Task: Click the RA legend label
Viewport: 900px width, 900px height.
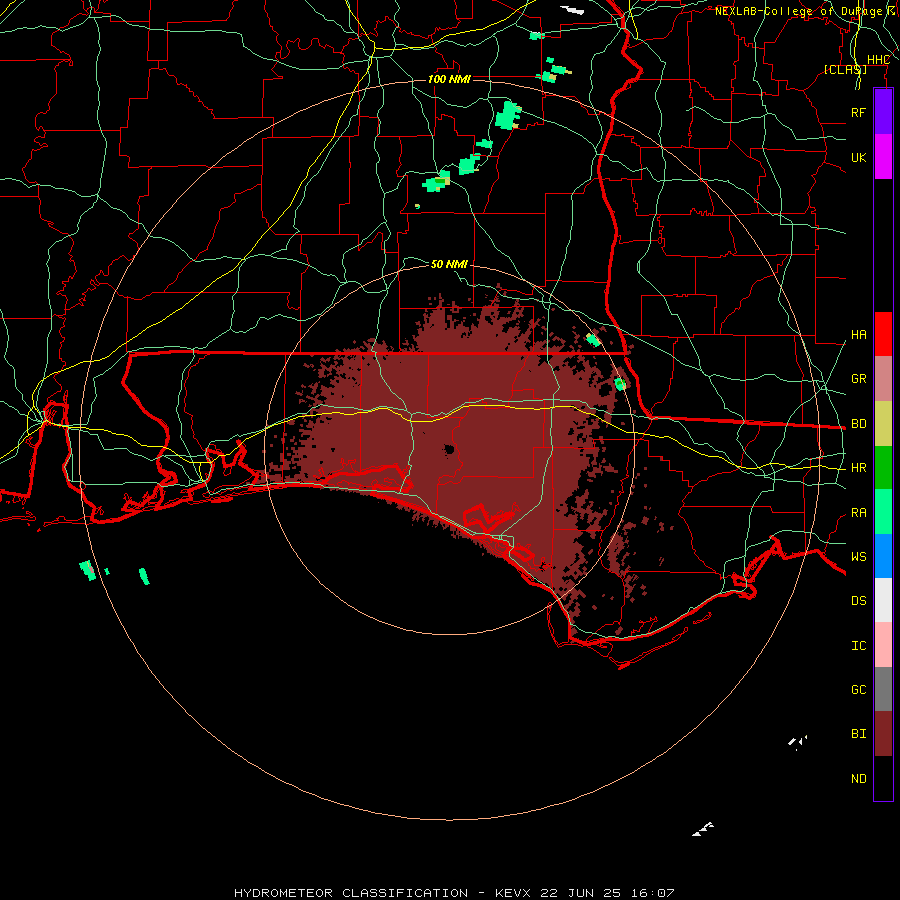Action: pos(859,512)
